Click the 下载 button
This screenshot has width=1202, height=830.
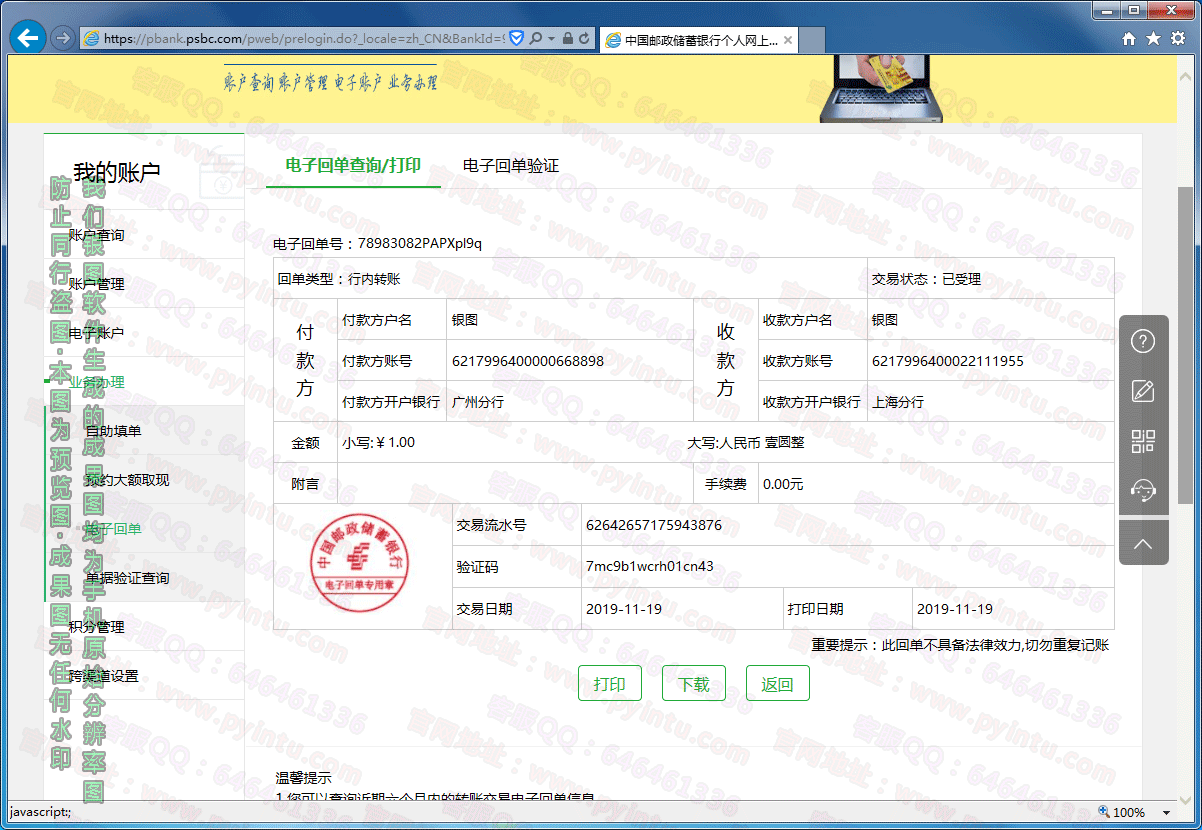(694, 683)
